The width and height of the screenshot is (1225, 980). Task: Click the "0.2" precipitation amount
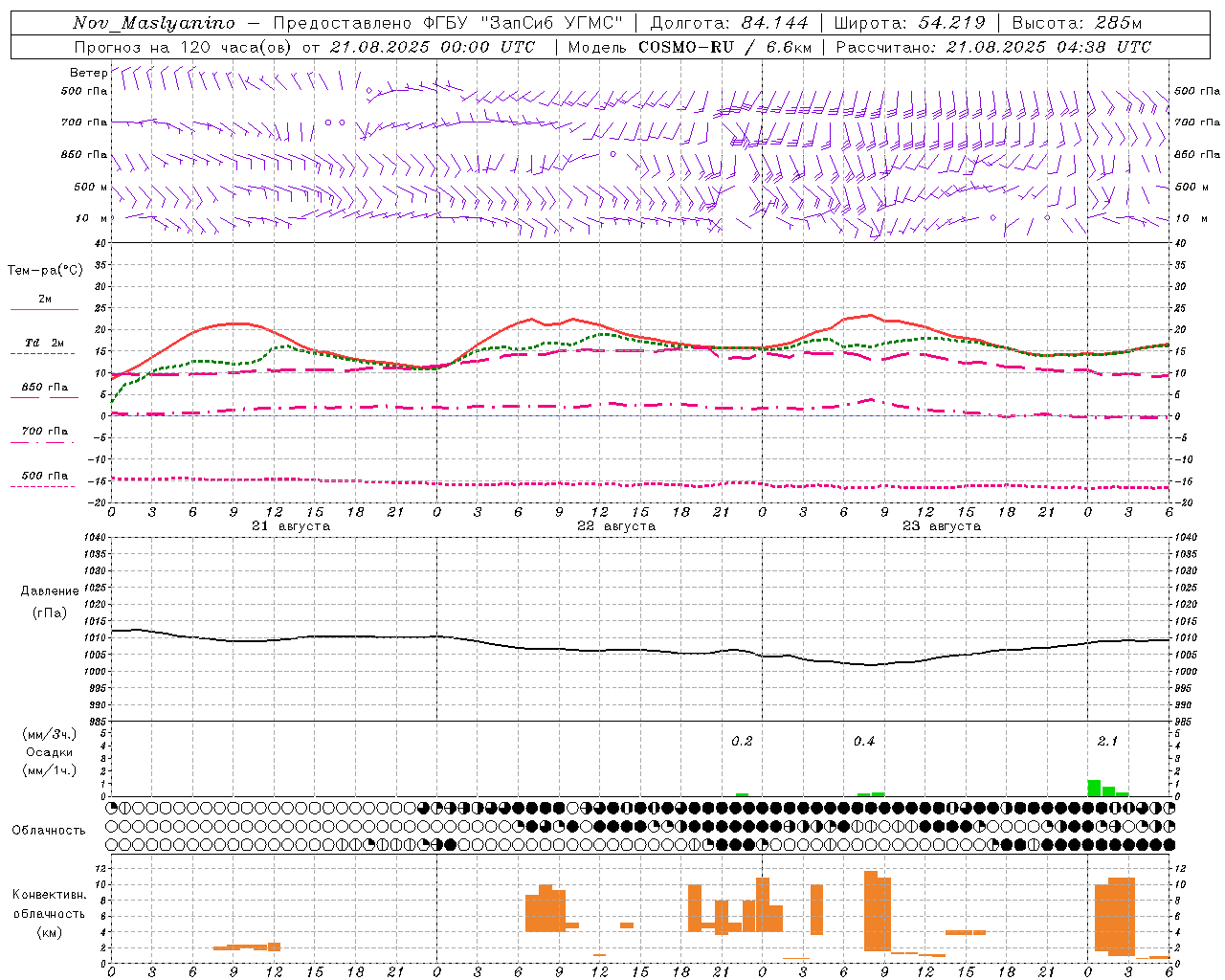click(x=742, y=742)
